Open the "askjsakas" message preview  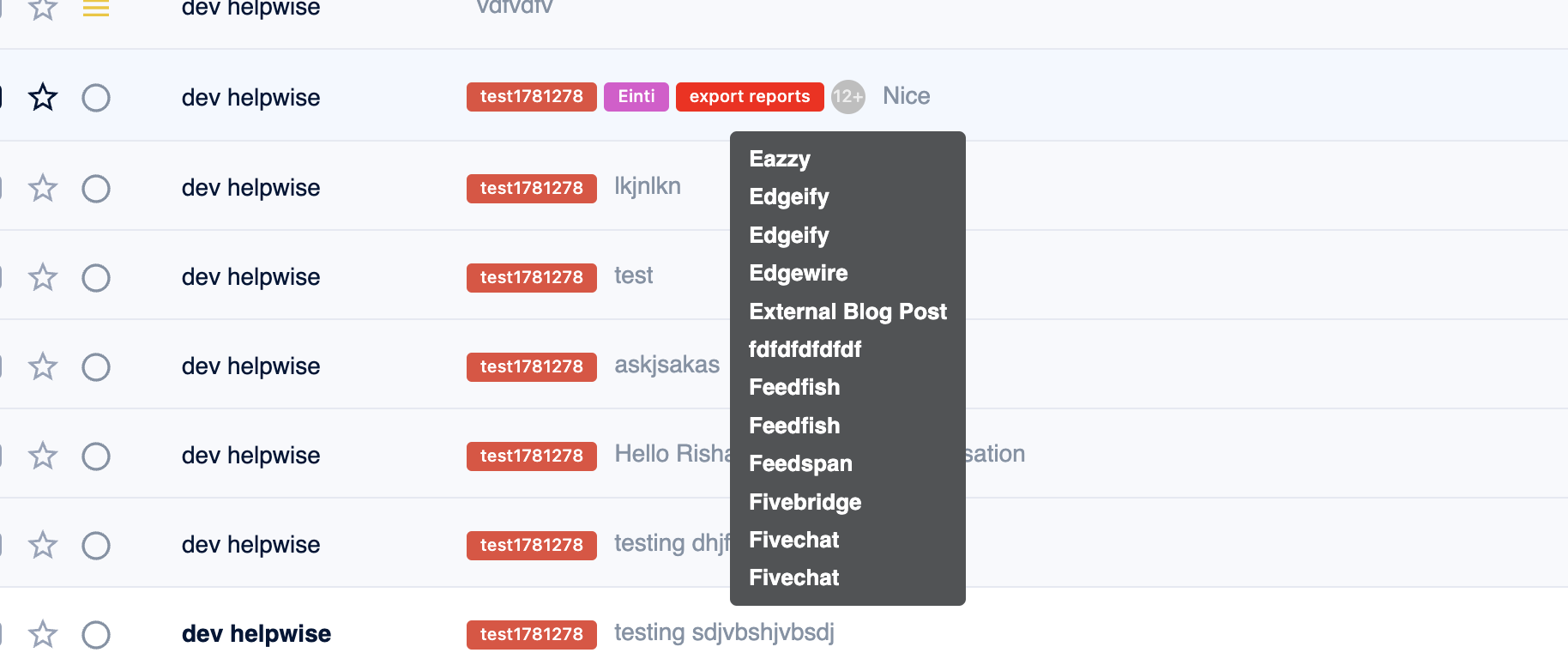click(x=666, y=365)
